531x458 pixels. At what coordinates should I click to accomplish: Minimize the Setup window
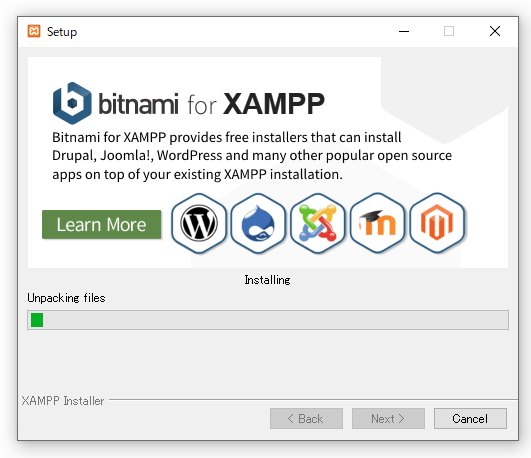(x=404, y=32)
